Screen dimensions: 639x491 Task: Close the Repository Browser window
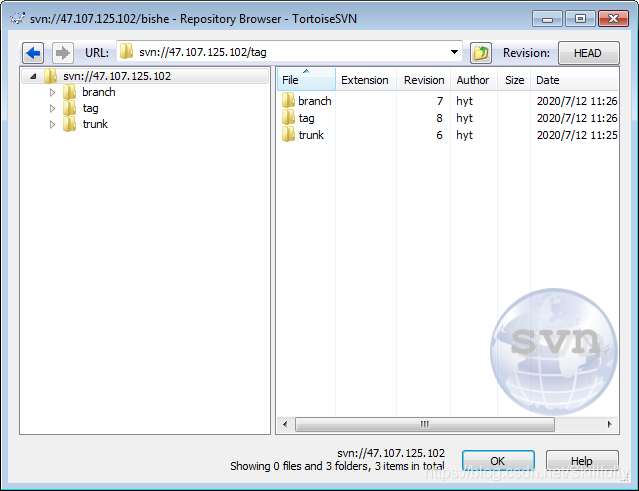tap(613, 19)
